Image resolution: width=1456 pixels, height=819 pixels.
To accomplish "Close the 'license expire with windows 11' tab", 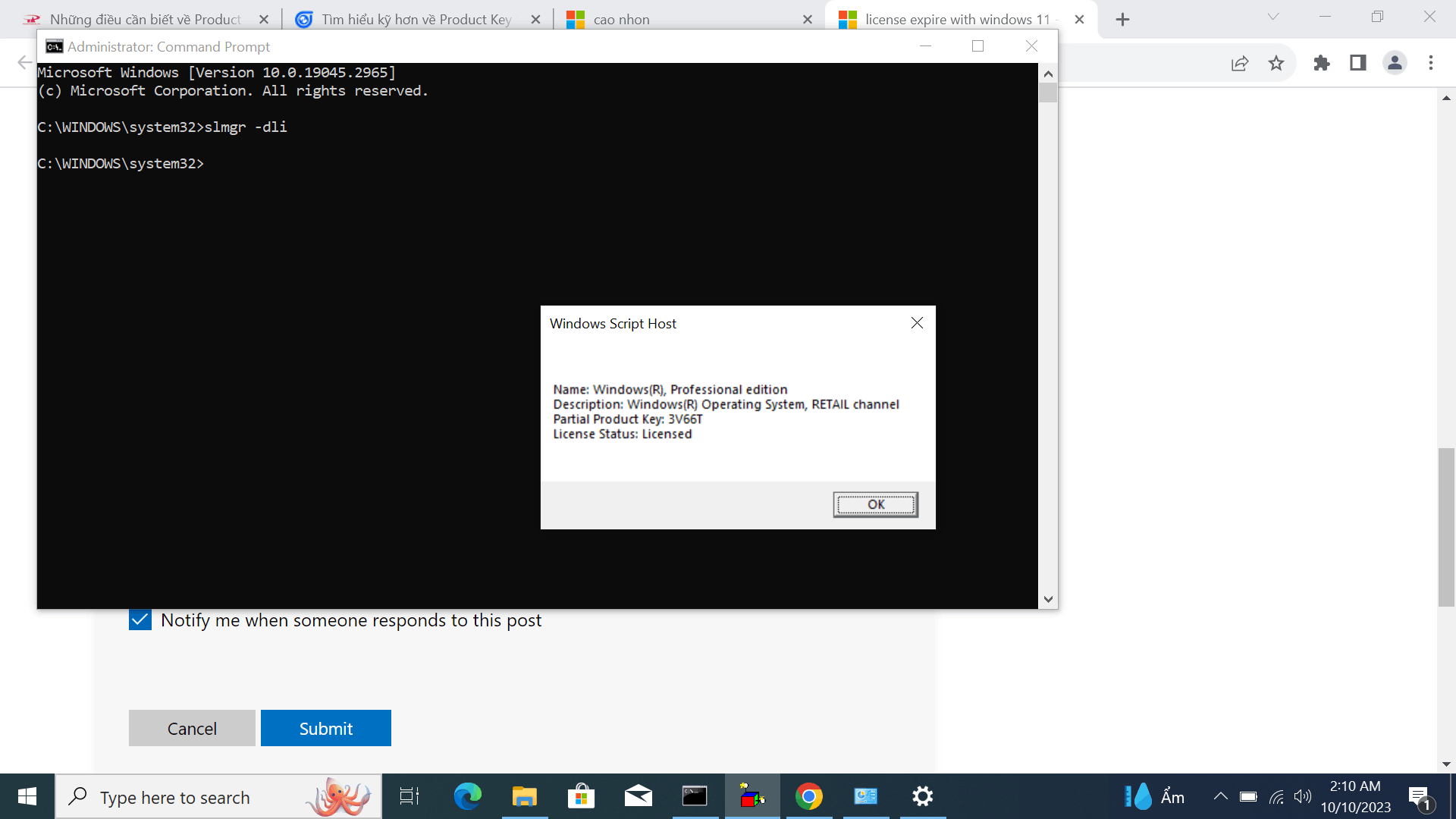I will 1080,20.
